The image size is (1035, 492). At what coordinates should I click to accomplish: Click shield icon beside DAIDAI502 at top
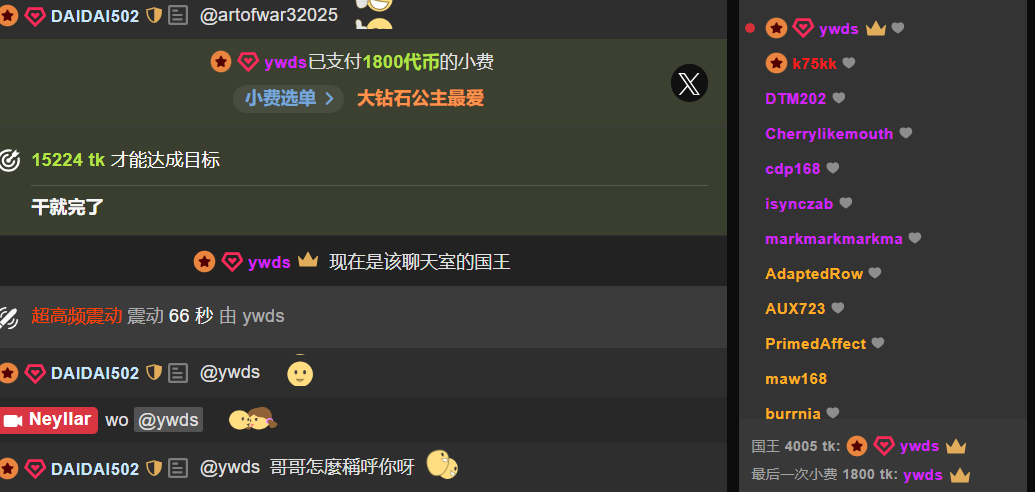click(154, 16)
